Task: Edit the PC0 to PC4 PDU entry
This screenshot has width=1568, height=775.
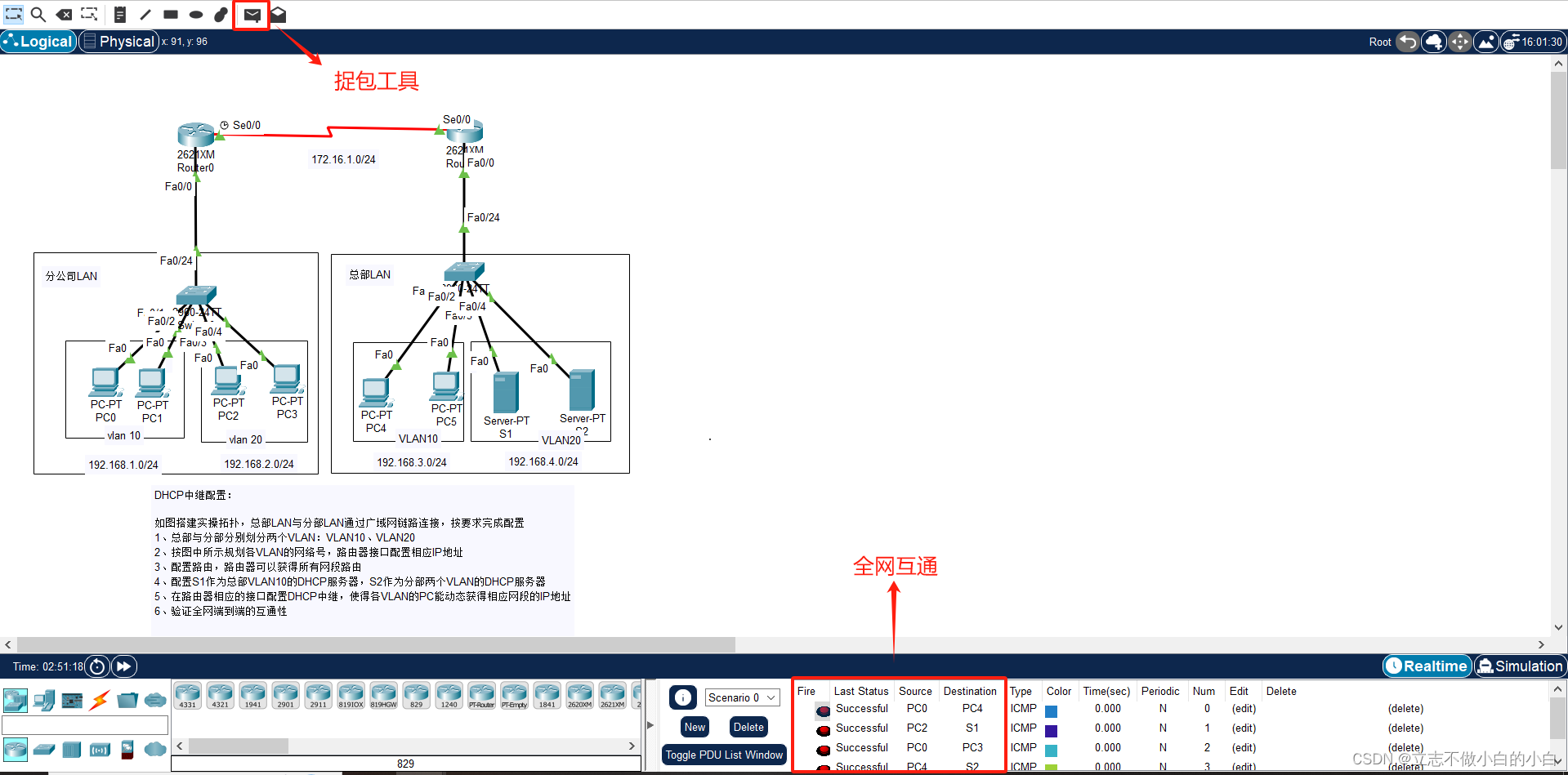Action: (x=1244, y=709)
